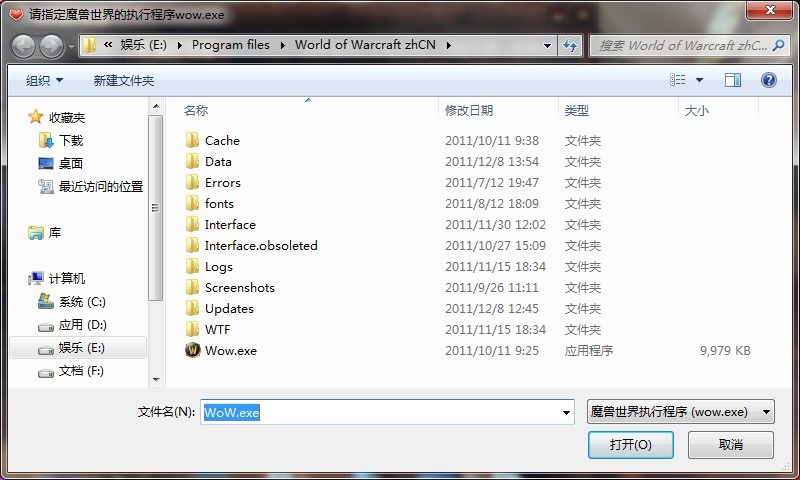Click navigation pane scroll down arrow
The image size is (800, 480).
click(156, 380)
